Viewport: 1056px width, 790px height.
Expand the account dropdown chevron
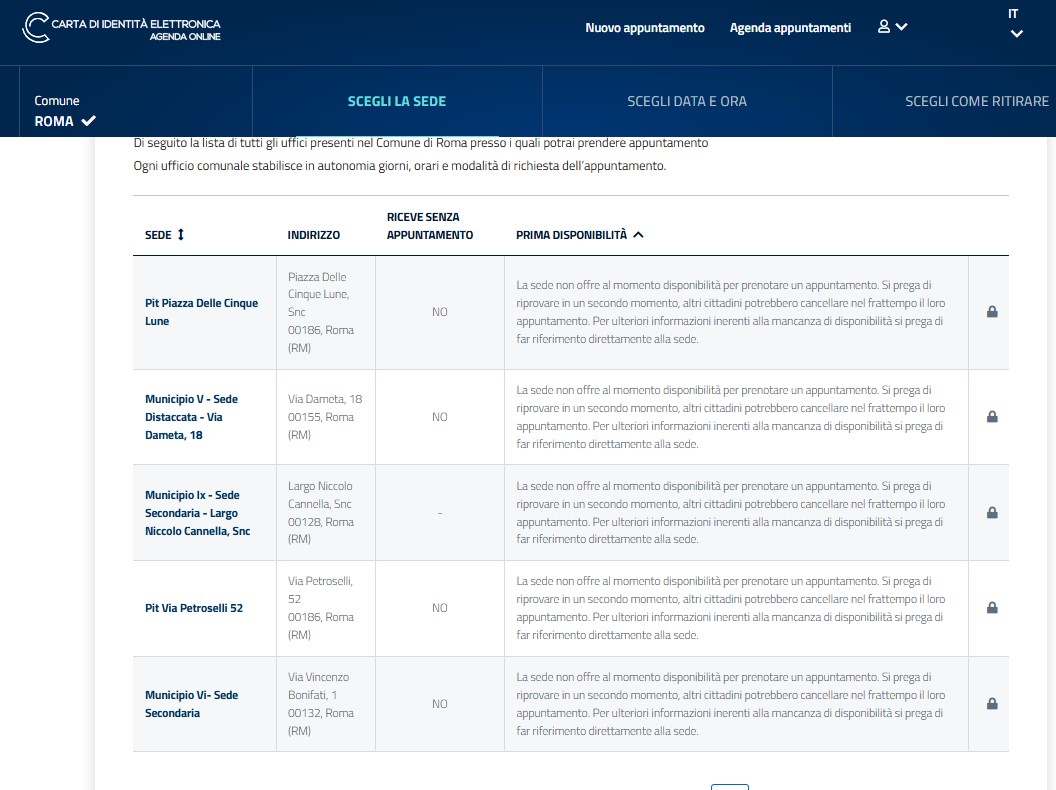[902, 27]
